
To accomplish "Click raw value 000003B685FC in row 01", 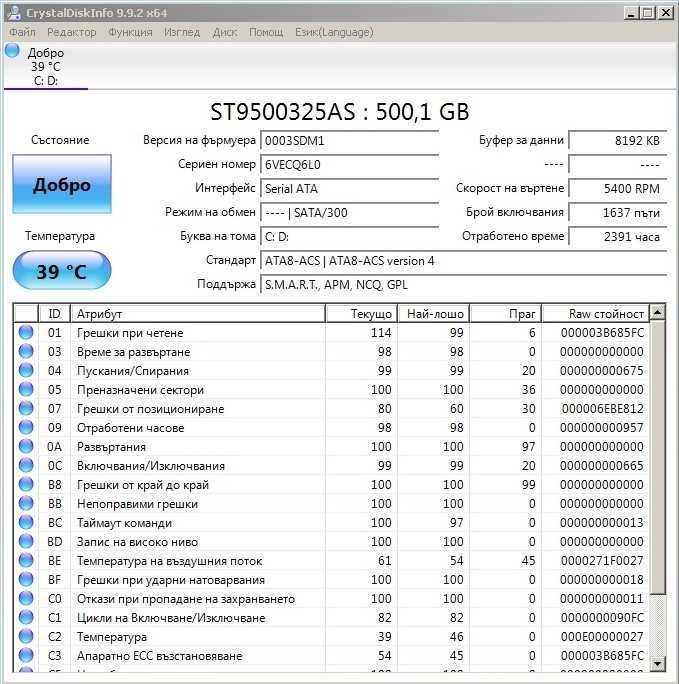I will click(x=602, y=332).
